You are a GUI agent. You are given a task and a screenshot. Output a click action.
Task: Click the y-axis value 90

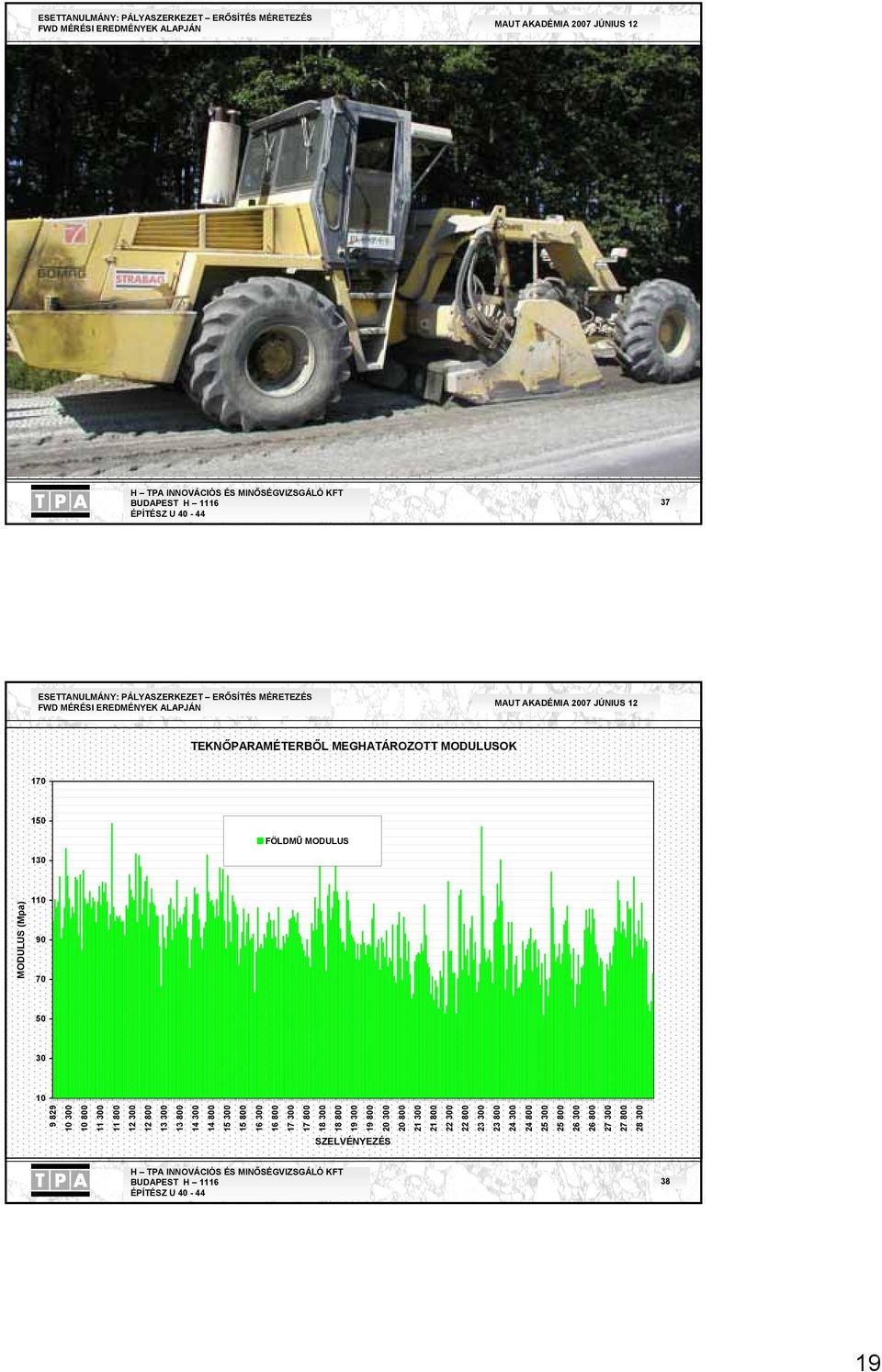coord(40,940)
